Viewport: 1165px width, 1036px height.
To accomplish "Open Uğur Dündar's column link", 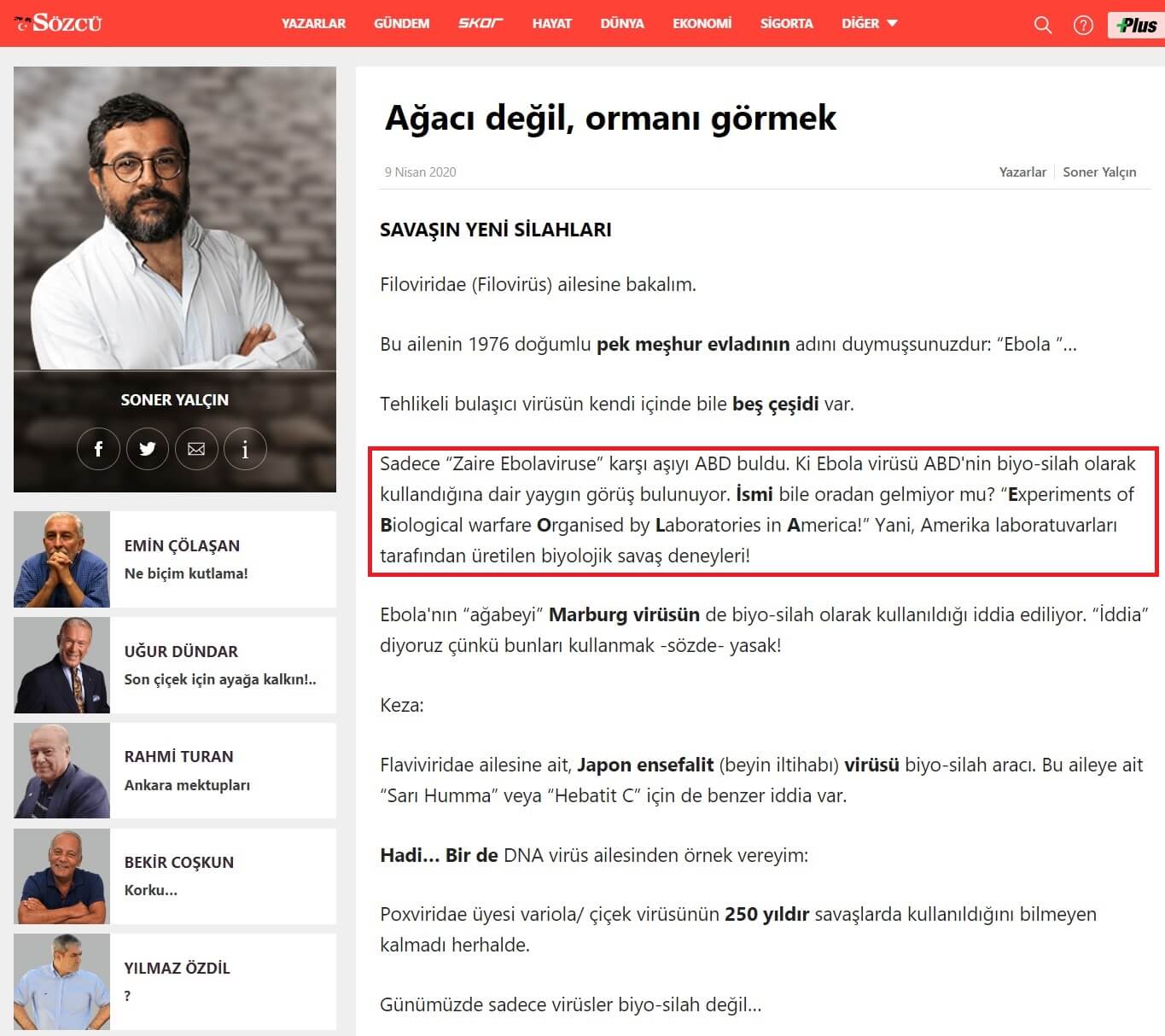I will tap(219, 679).
